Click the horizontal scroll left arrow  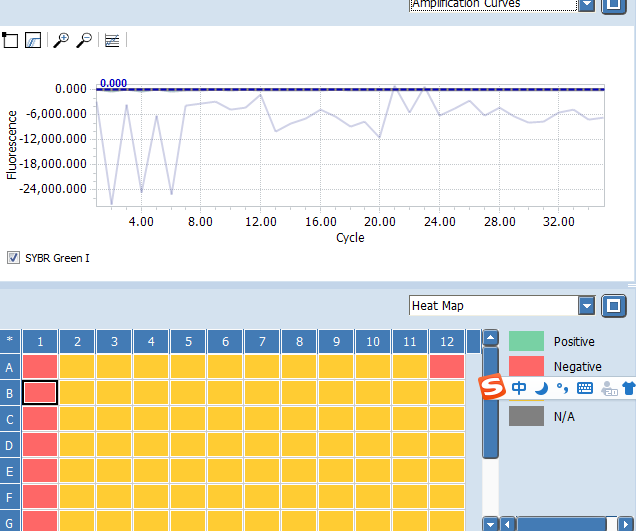(x=507, y=524)
